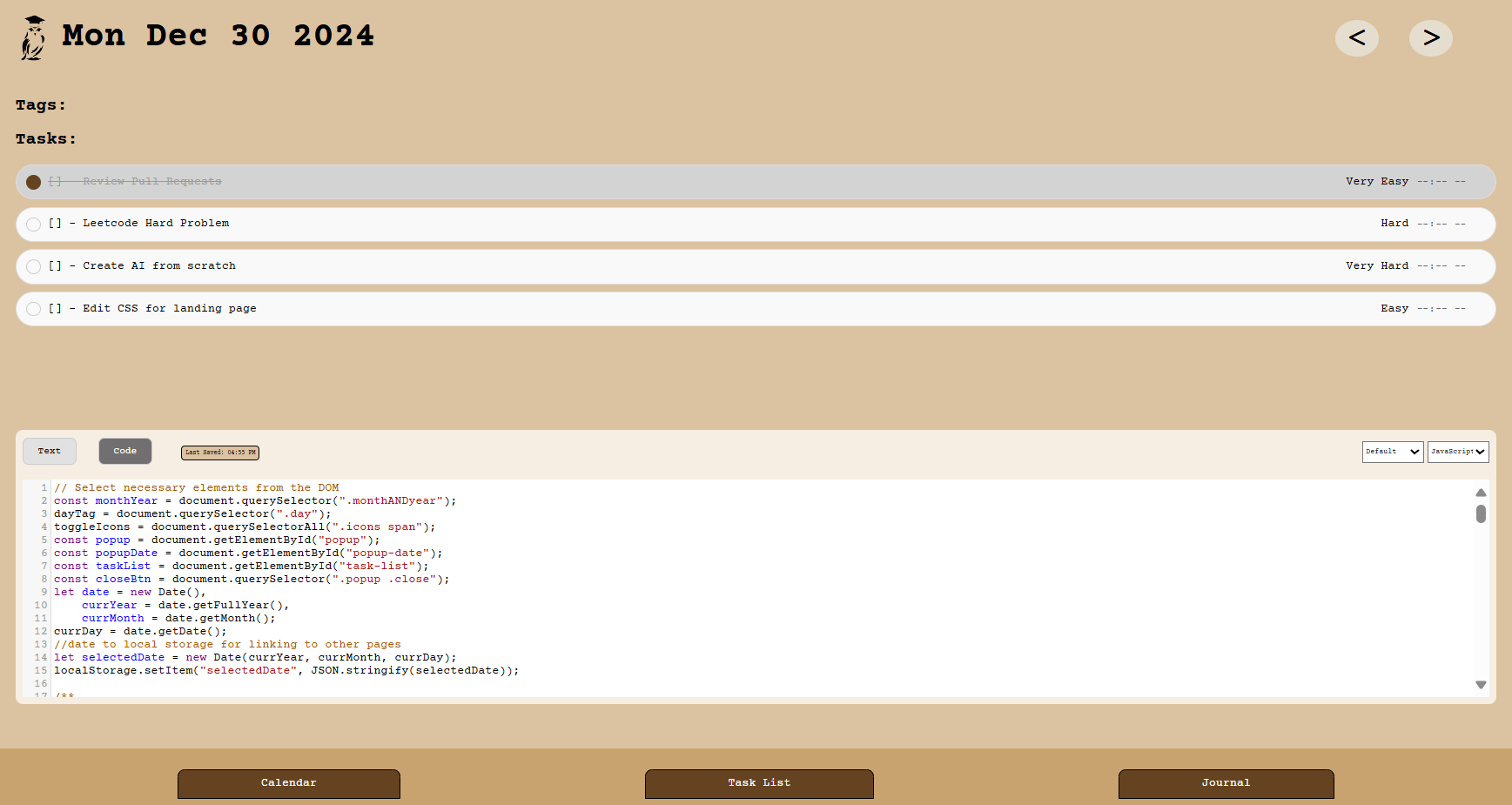Open the JavaScript language dropdown
1512x805 pixels.
pyautogui.click(x=1458, y=452)
